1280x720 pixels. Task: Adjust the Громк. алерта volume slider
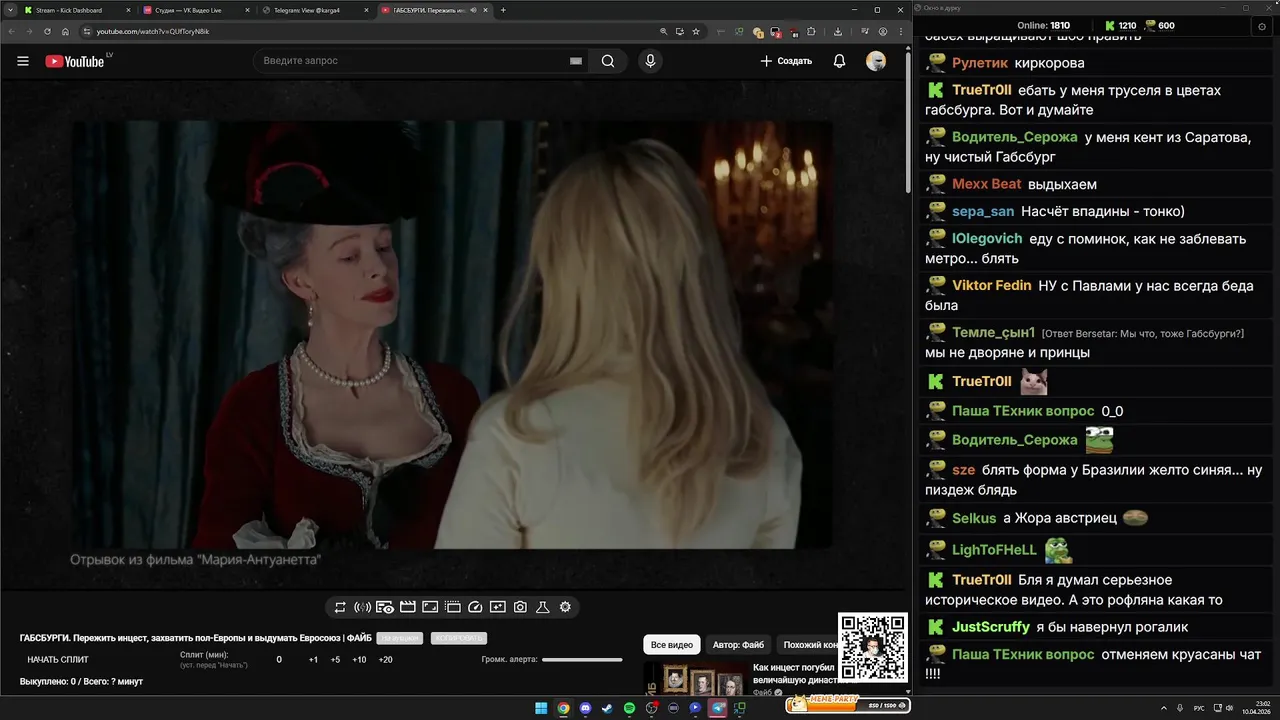(582, 660)
